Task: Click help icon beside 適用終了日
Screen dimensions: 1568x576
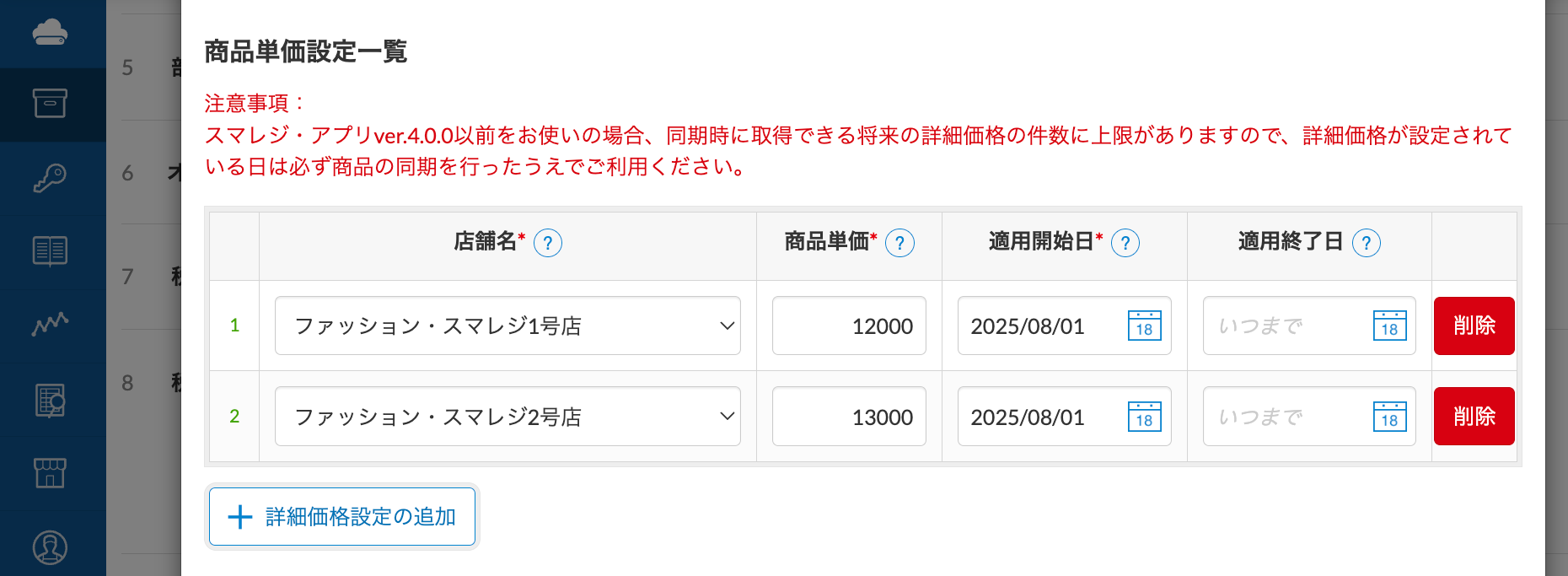Action: tap(1366, 243)
